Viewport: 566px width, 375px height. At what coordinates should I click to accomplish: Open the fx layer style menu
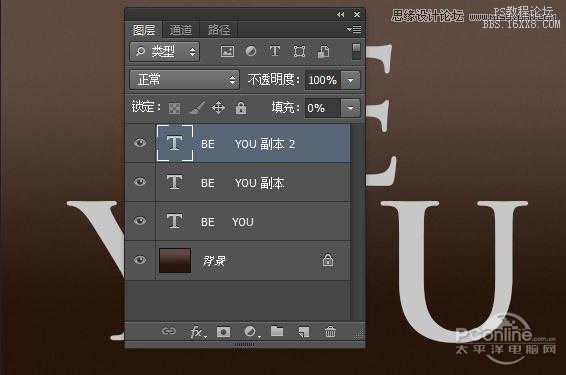tap(198, 332)
